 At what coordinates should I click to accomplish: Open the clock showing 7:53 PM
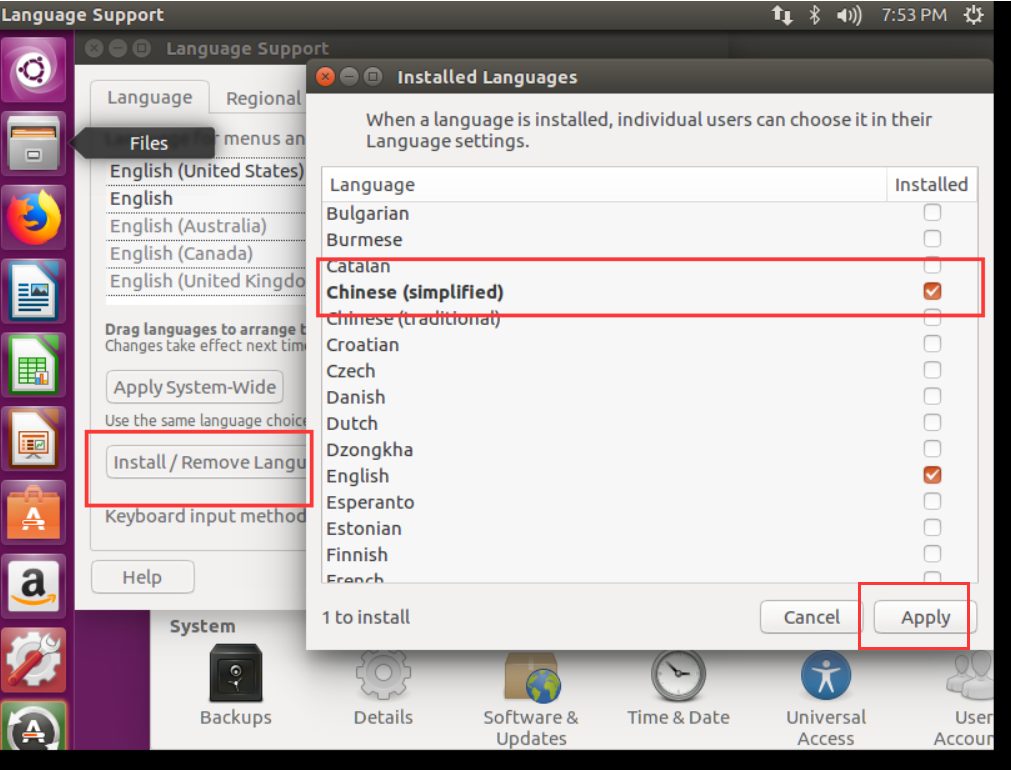click(x=914, y=14)
